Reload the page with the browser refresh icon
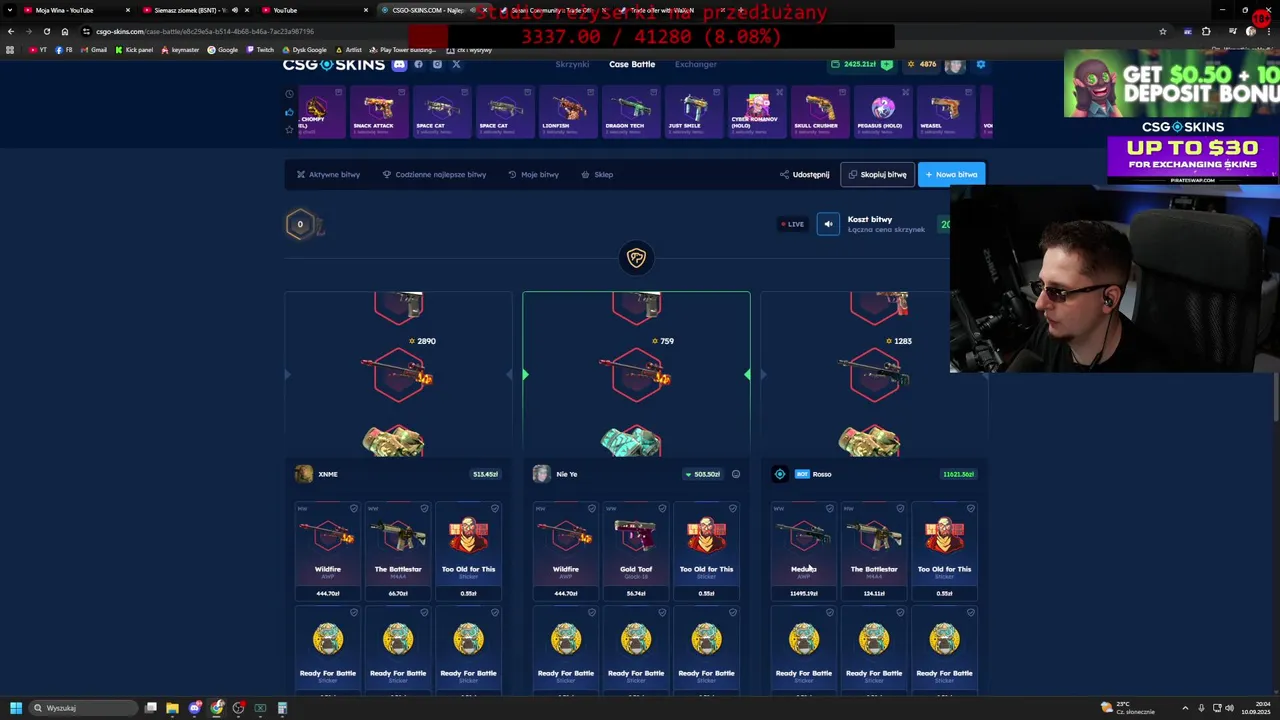 click(46, 31)
